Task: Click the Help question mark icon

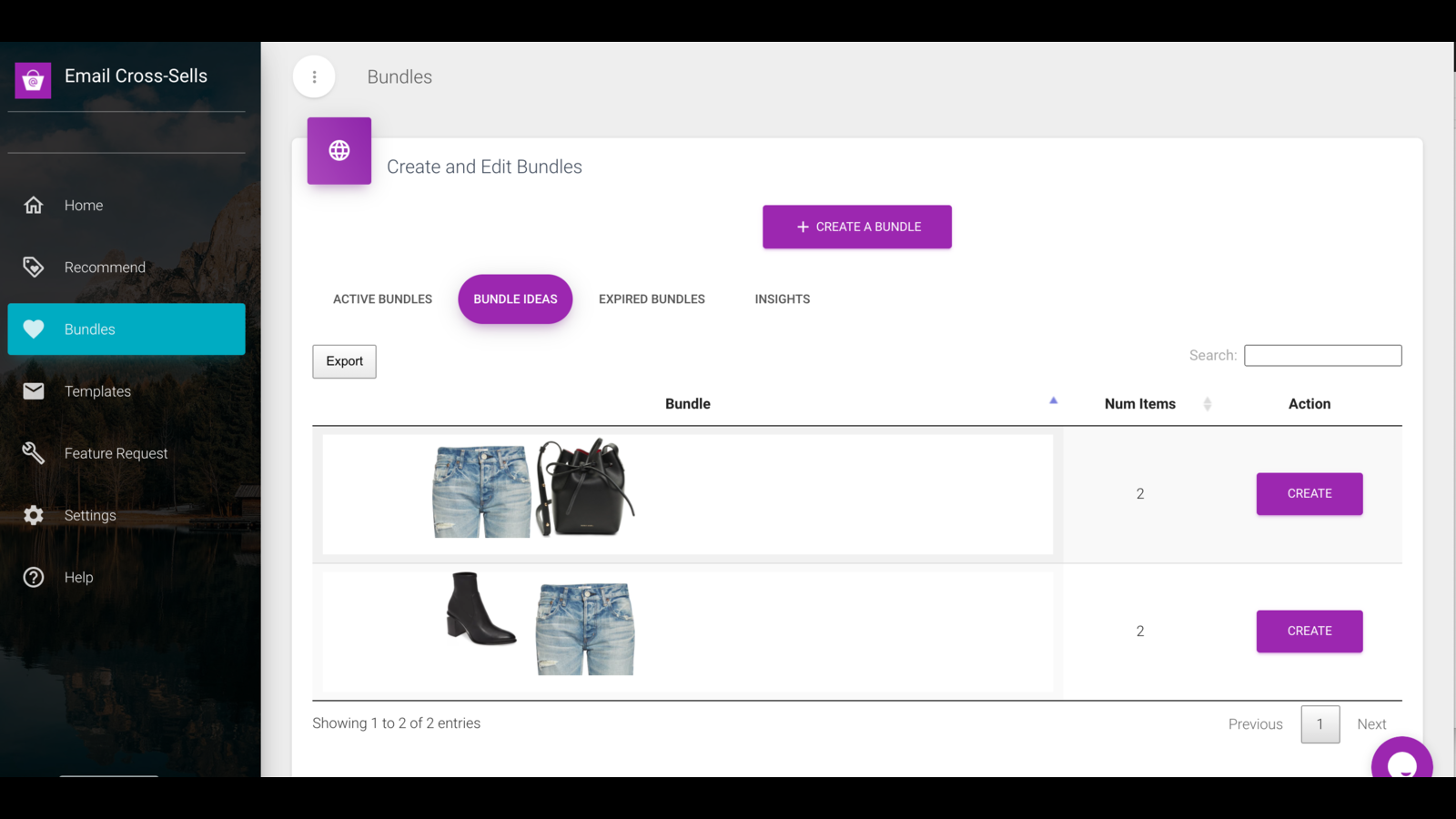Action: tap(34, 577)
